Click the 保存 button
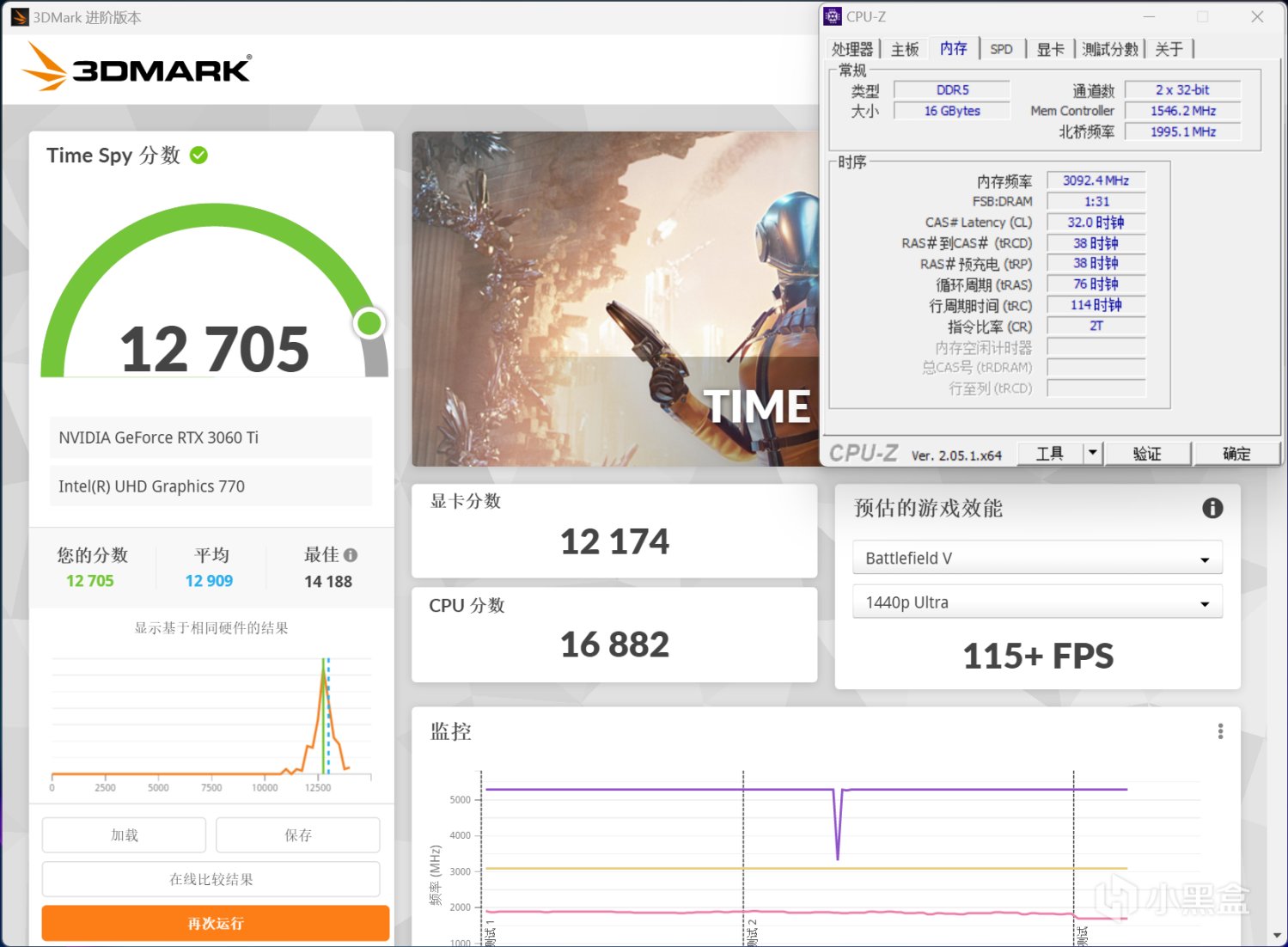 (x=298, y=835)
